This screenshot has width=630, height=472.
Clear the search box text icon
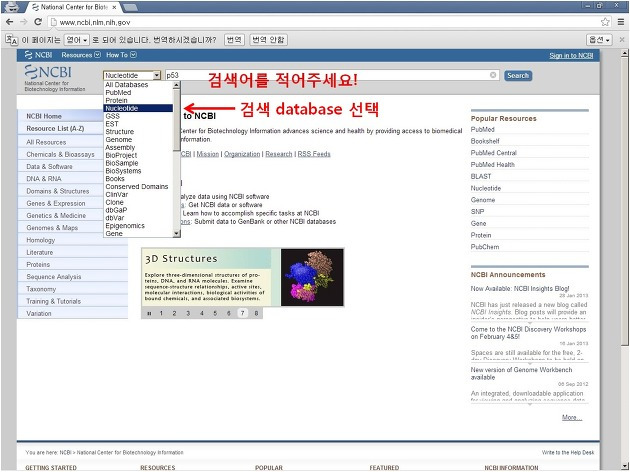493,75
